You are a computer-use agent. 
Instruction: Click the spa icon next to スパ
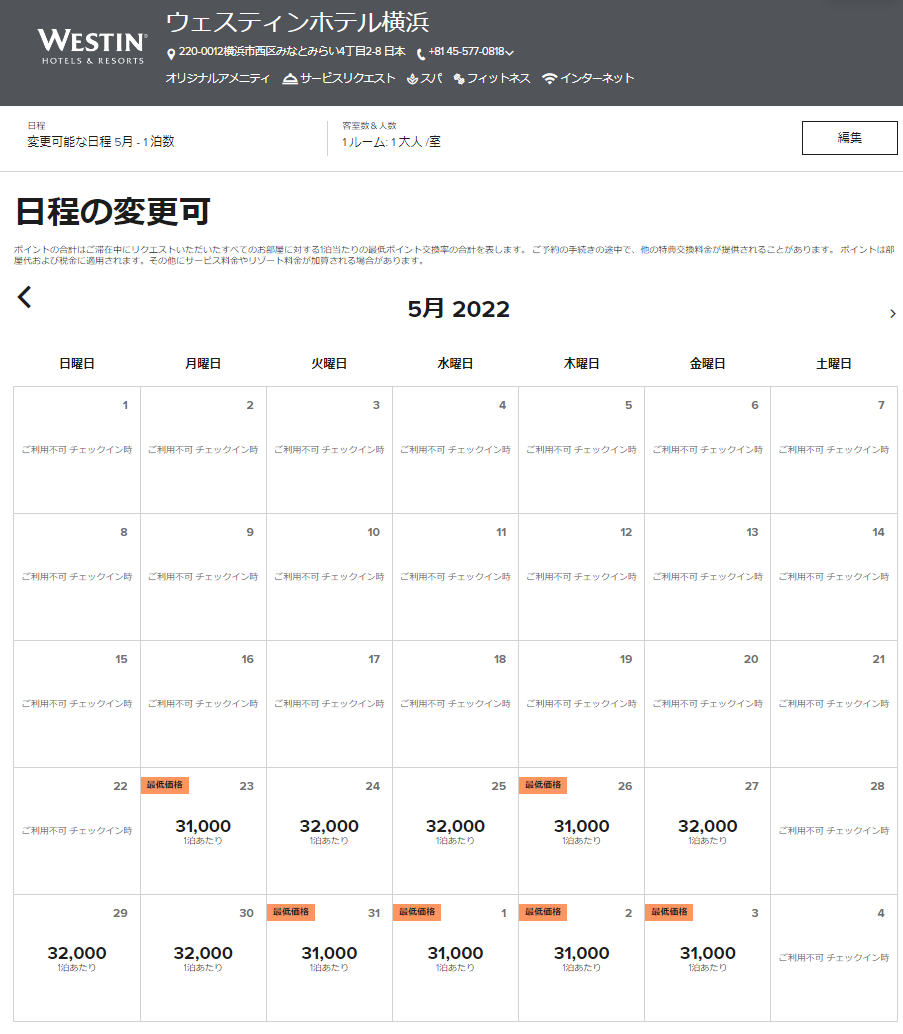click(x=412, y=79)
